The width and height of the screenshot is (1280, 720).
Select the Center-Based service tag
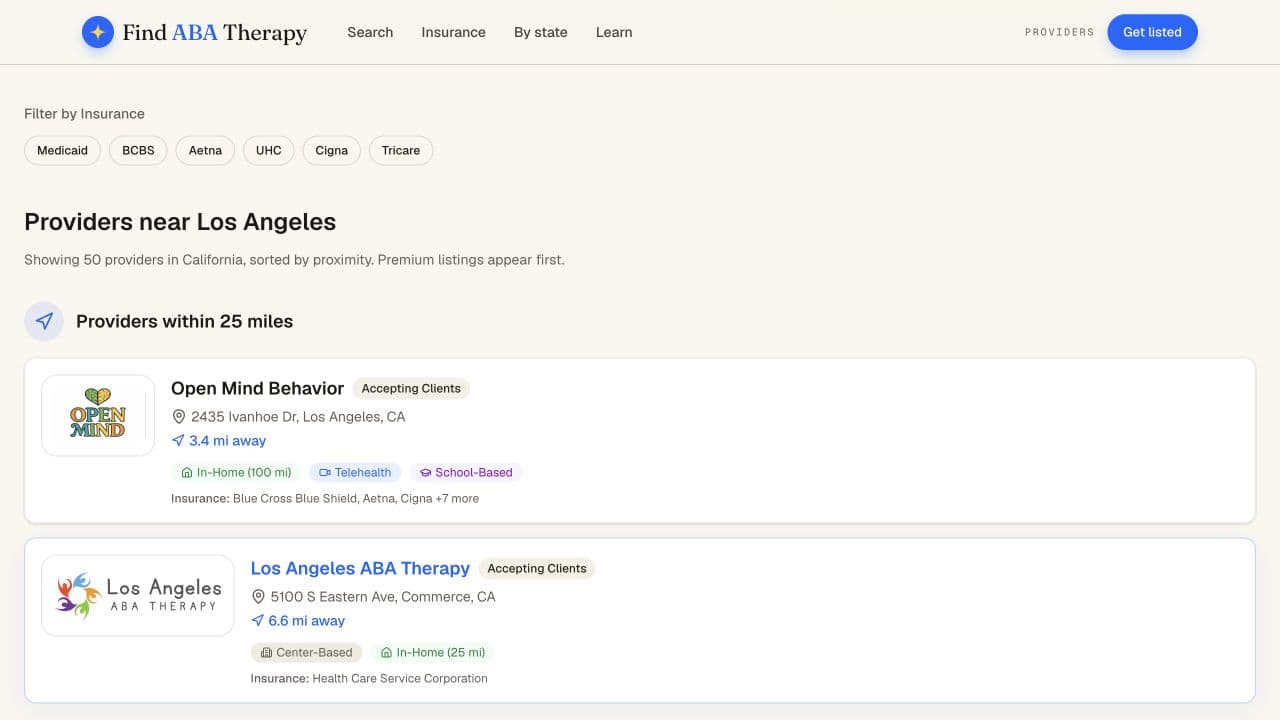point(306,652)
